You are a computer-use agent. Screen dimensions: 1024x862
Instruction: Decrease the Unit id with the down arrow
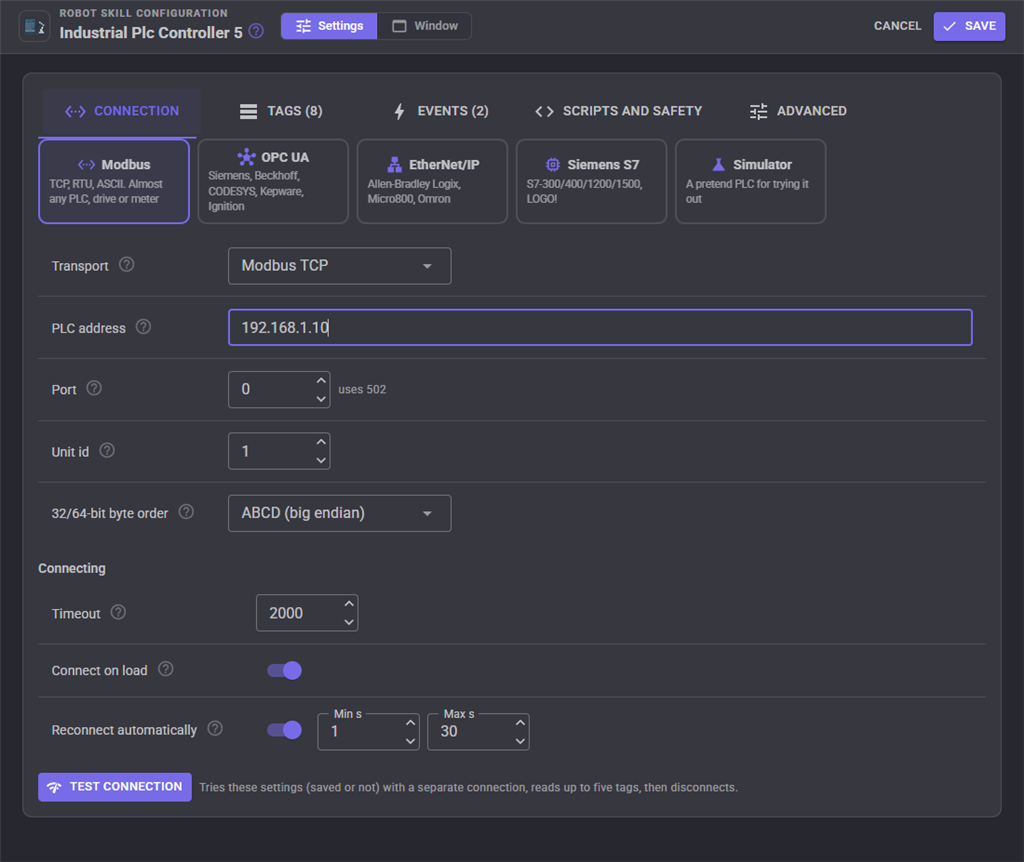(321, 460)
